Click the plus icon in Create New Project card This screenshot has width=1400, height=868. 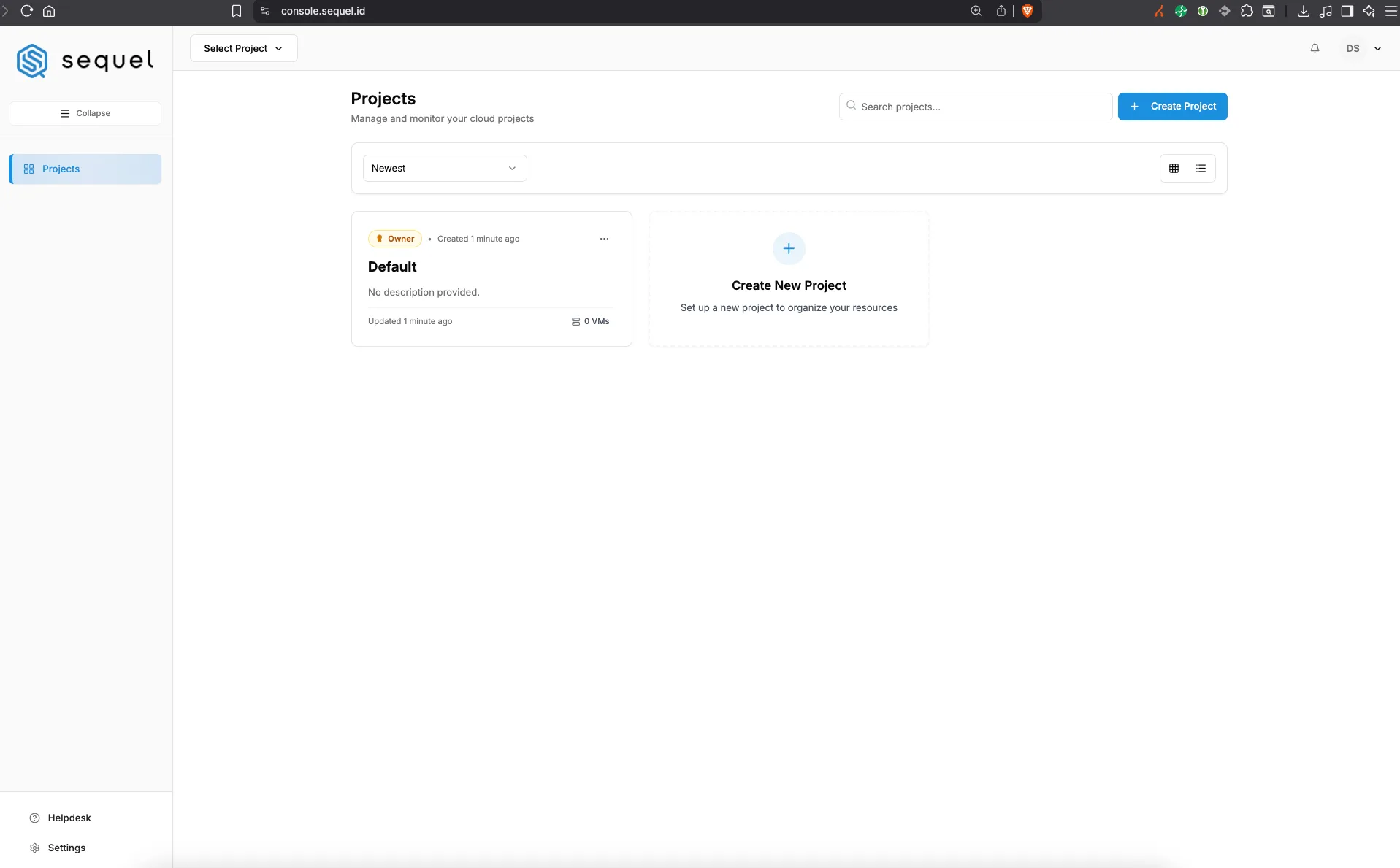[x=789, y=249]
